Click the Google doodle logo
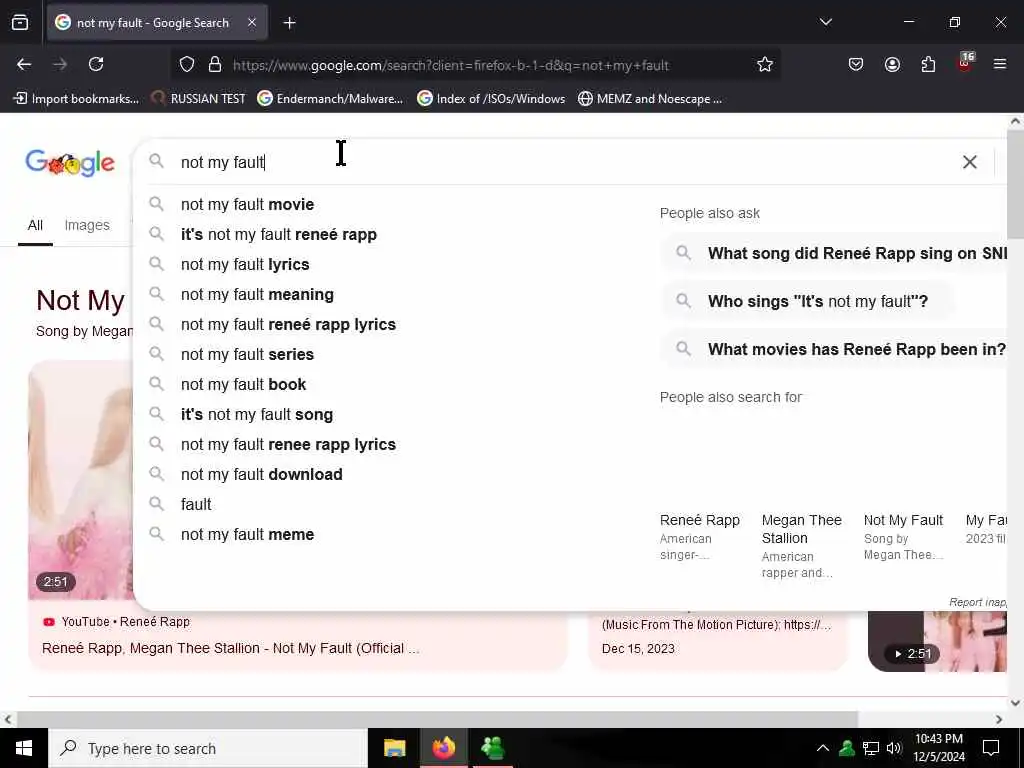 point(70,163)
